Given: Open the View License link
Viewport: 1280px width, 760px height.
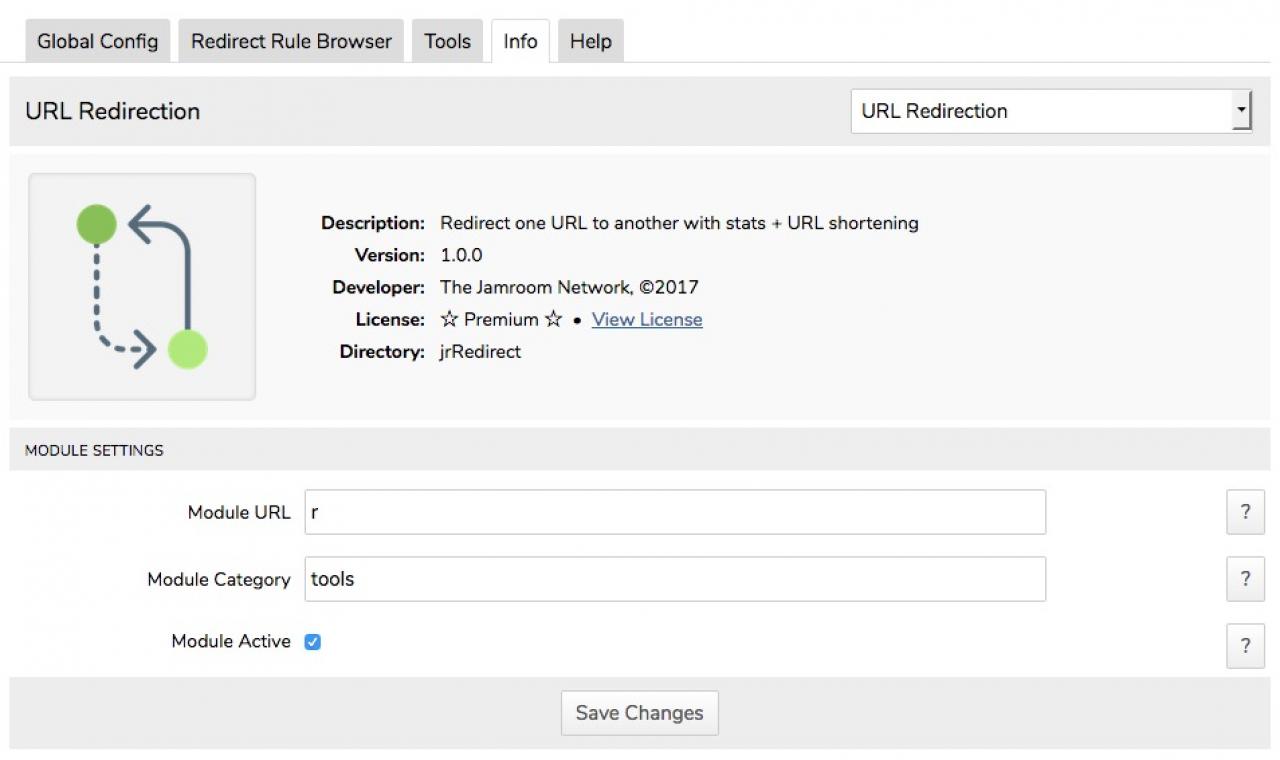Looking at the screenshot, I should tap(647, 320).
